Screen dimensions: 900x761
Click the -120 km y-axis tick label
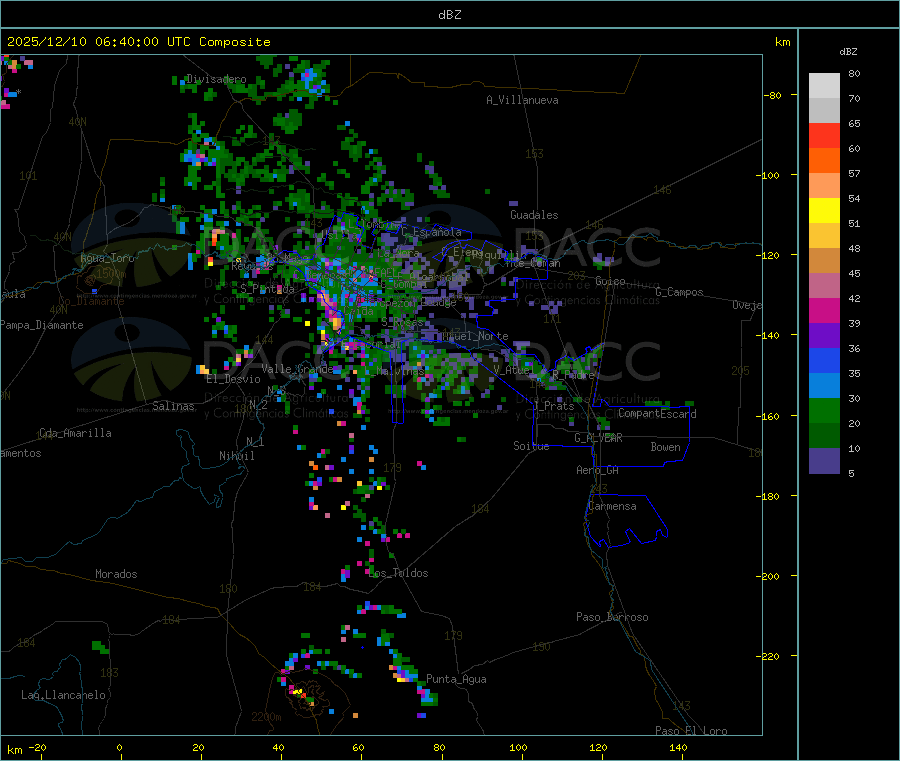coord(770,255)
